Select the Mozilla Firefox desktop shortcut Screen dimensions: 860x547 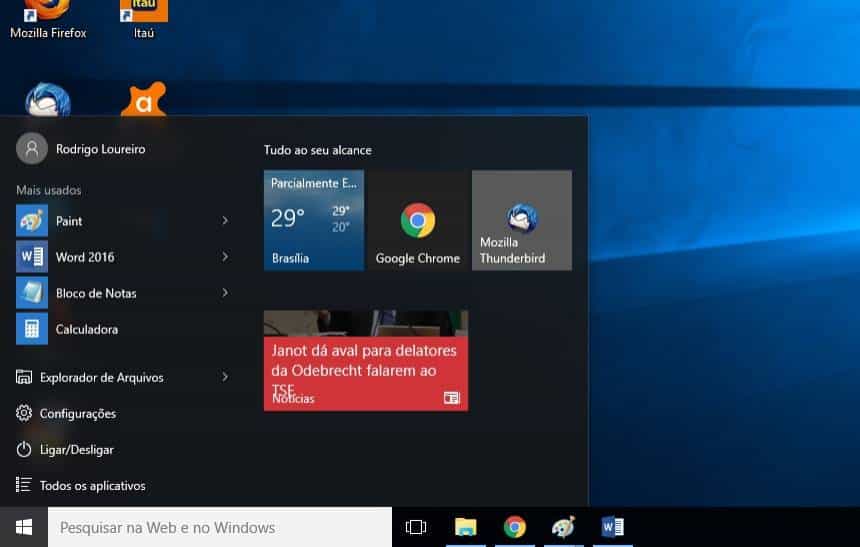48,20
